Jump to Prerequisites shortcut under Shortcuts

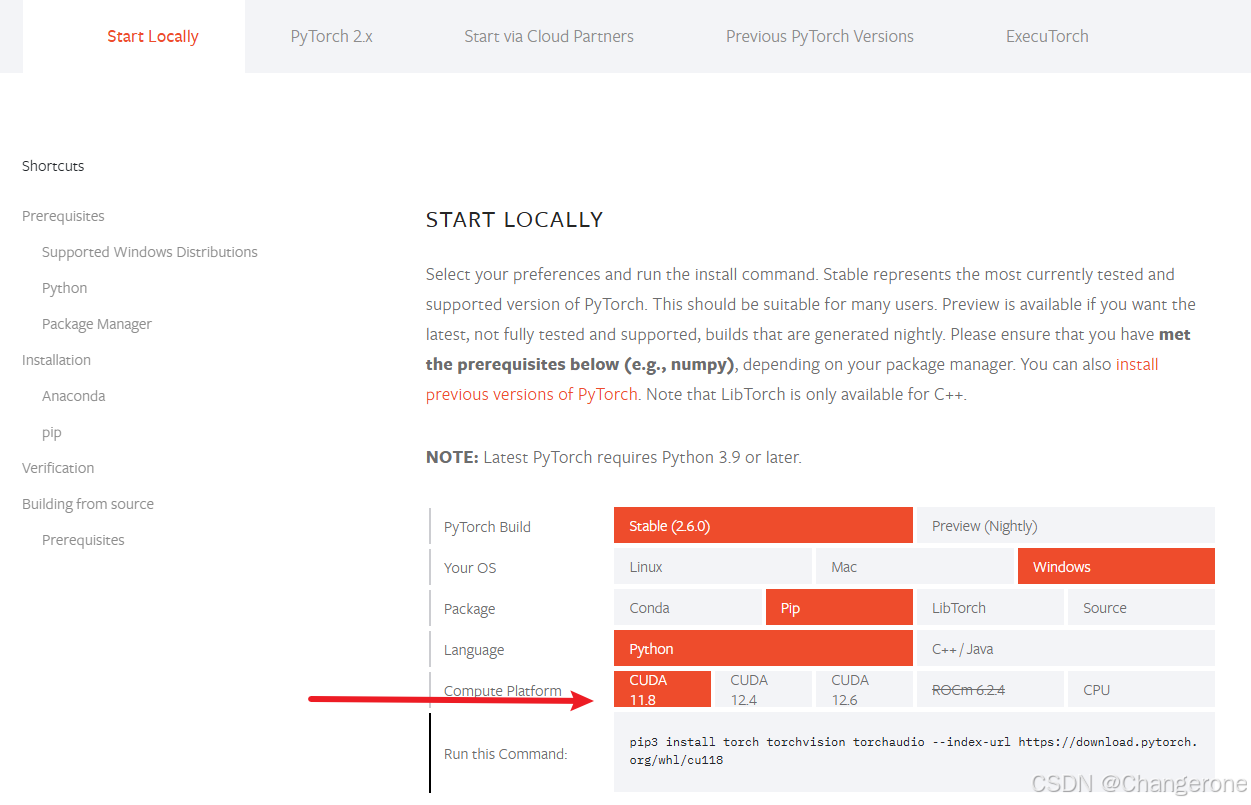click(x=63, y=216)
